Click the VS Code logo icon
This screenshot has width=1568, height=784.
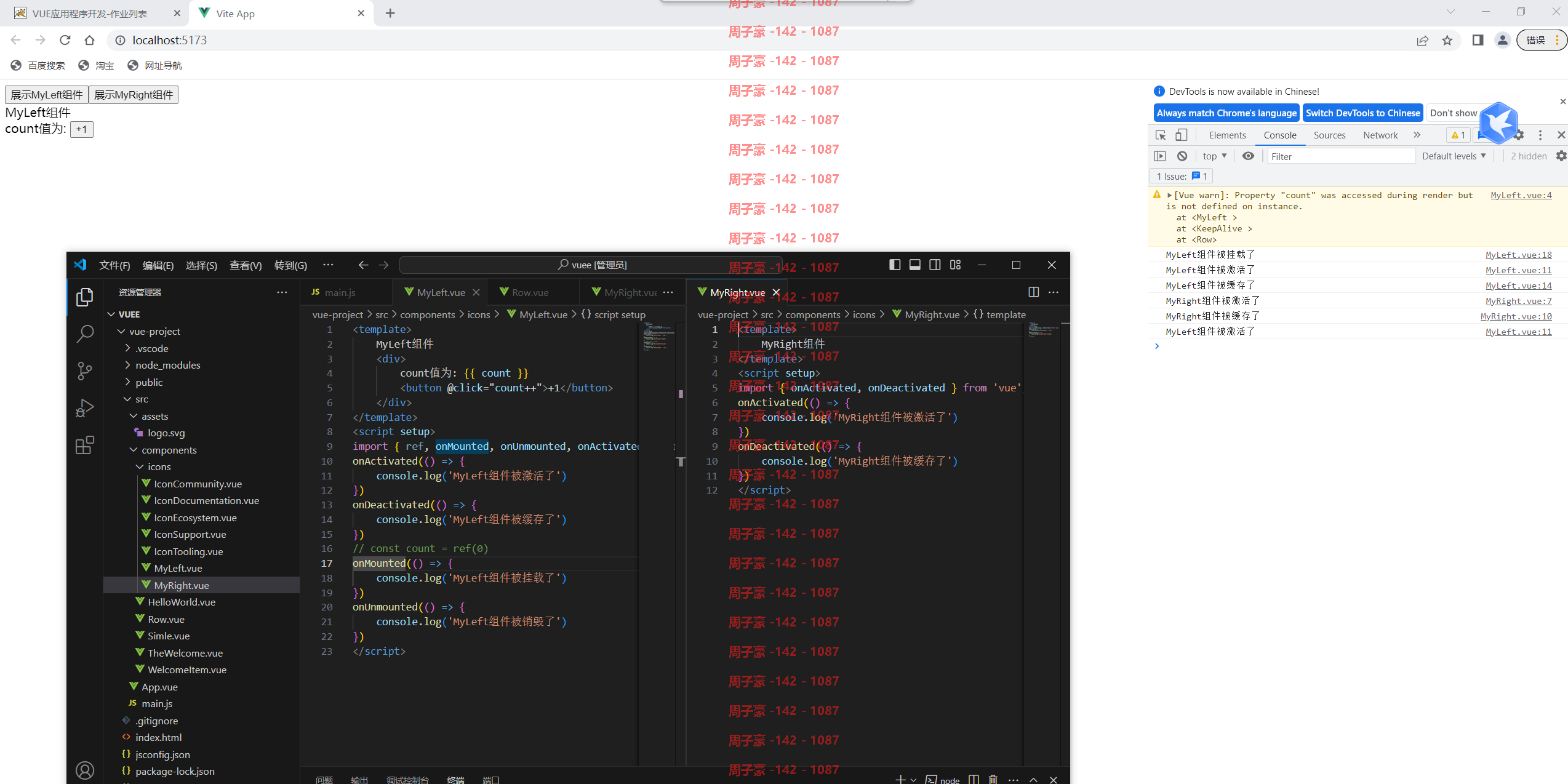[80, 265]
